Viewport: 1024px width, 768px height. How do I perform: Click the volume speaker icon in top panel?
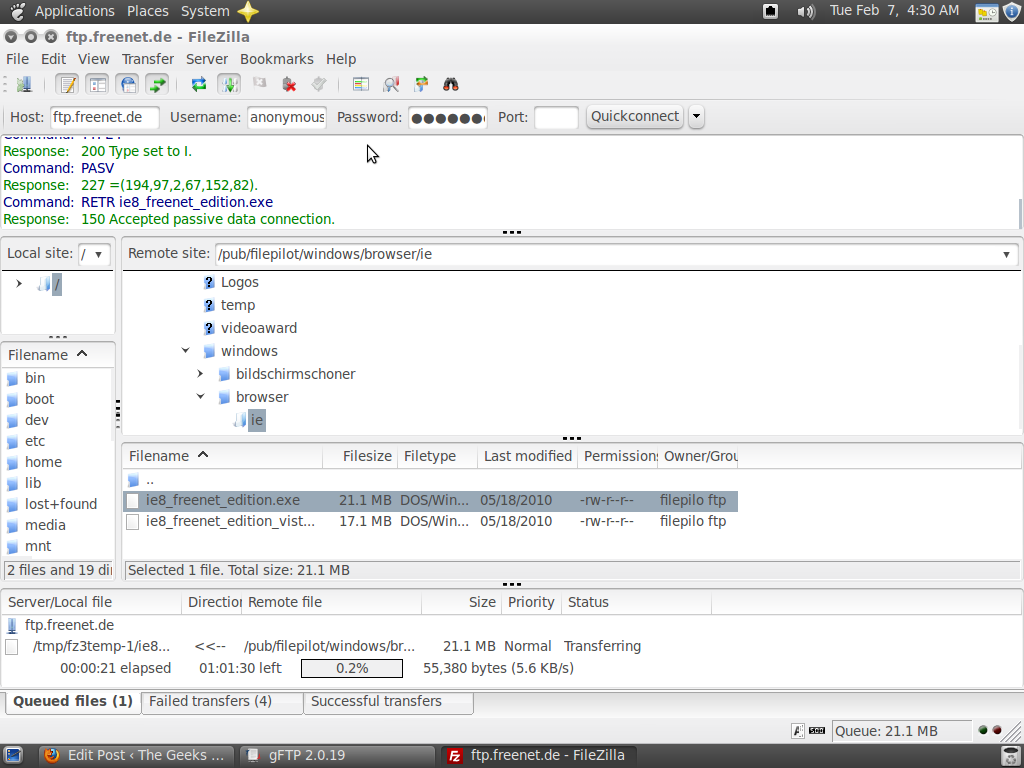806,11
